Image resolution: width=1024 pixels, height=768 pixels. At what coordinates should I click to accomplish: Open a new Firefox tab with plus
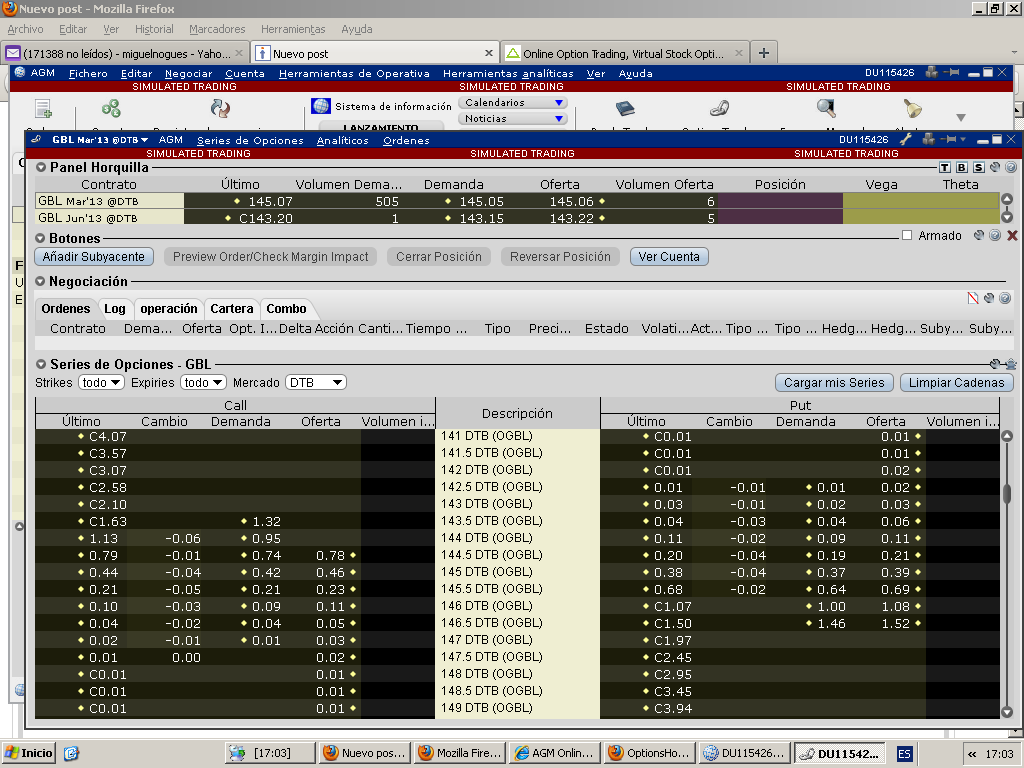point(763,53)
